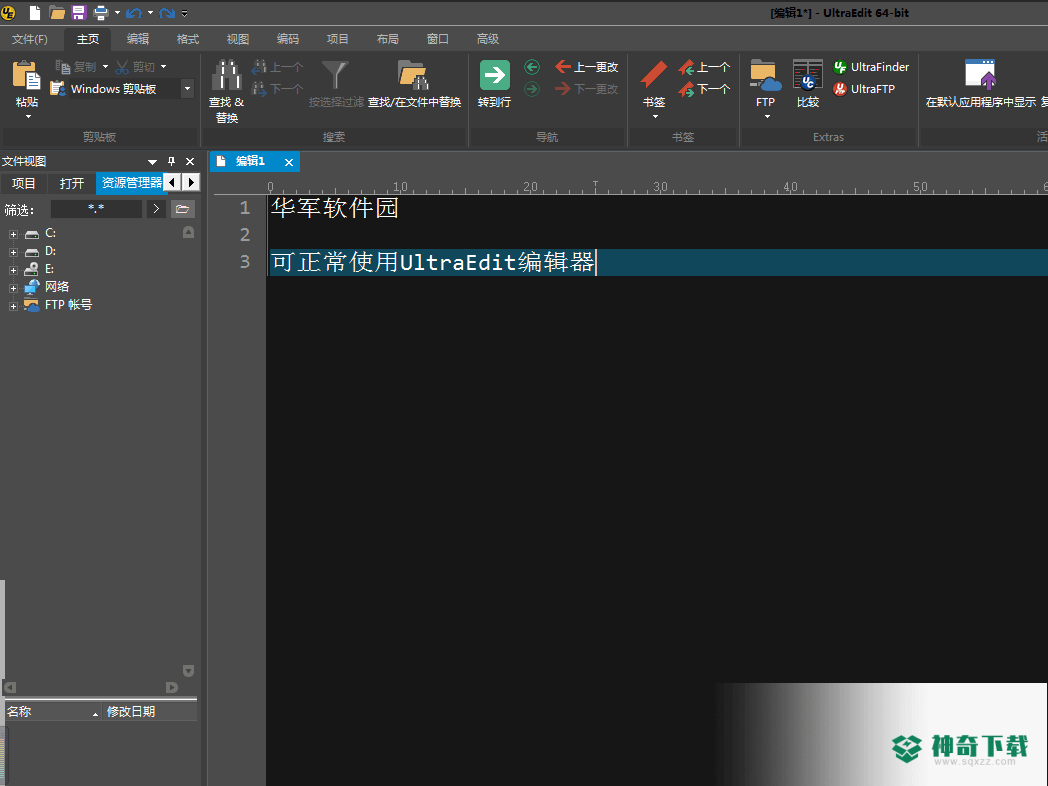Expand the C: drive node
The width and height of the screenshot is (1048, 786).
13,235
